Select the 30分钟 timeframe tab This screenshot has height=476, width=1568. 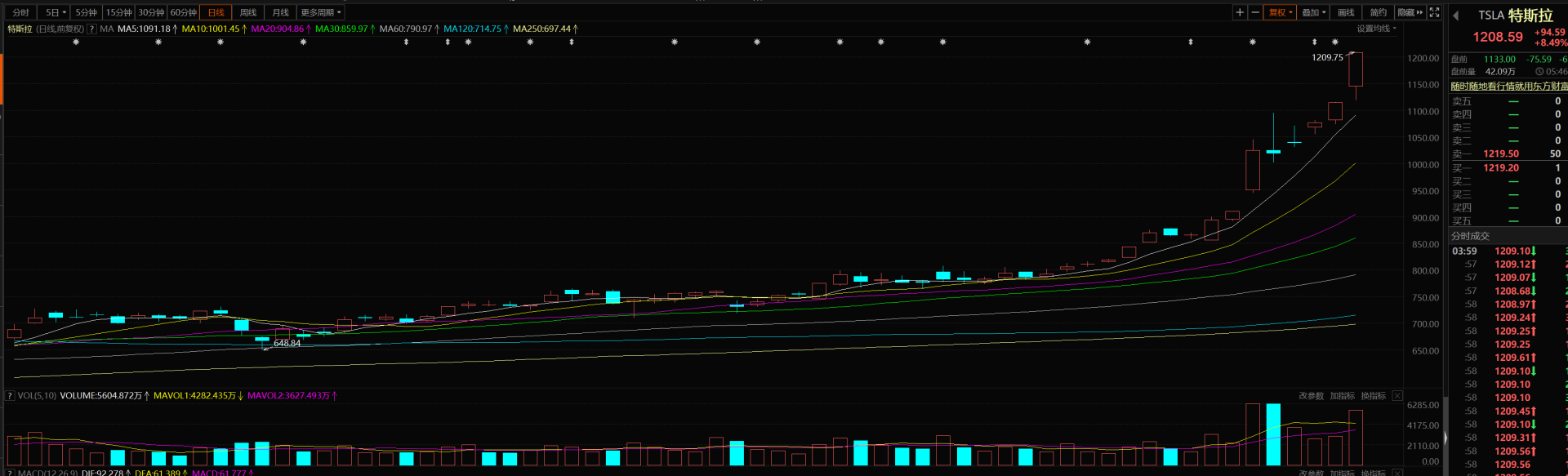[x=151, y=12]
